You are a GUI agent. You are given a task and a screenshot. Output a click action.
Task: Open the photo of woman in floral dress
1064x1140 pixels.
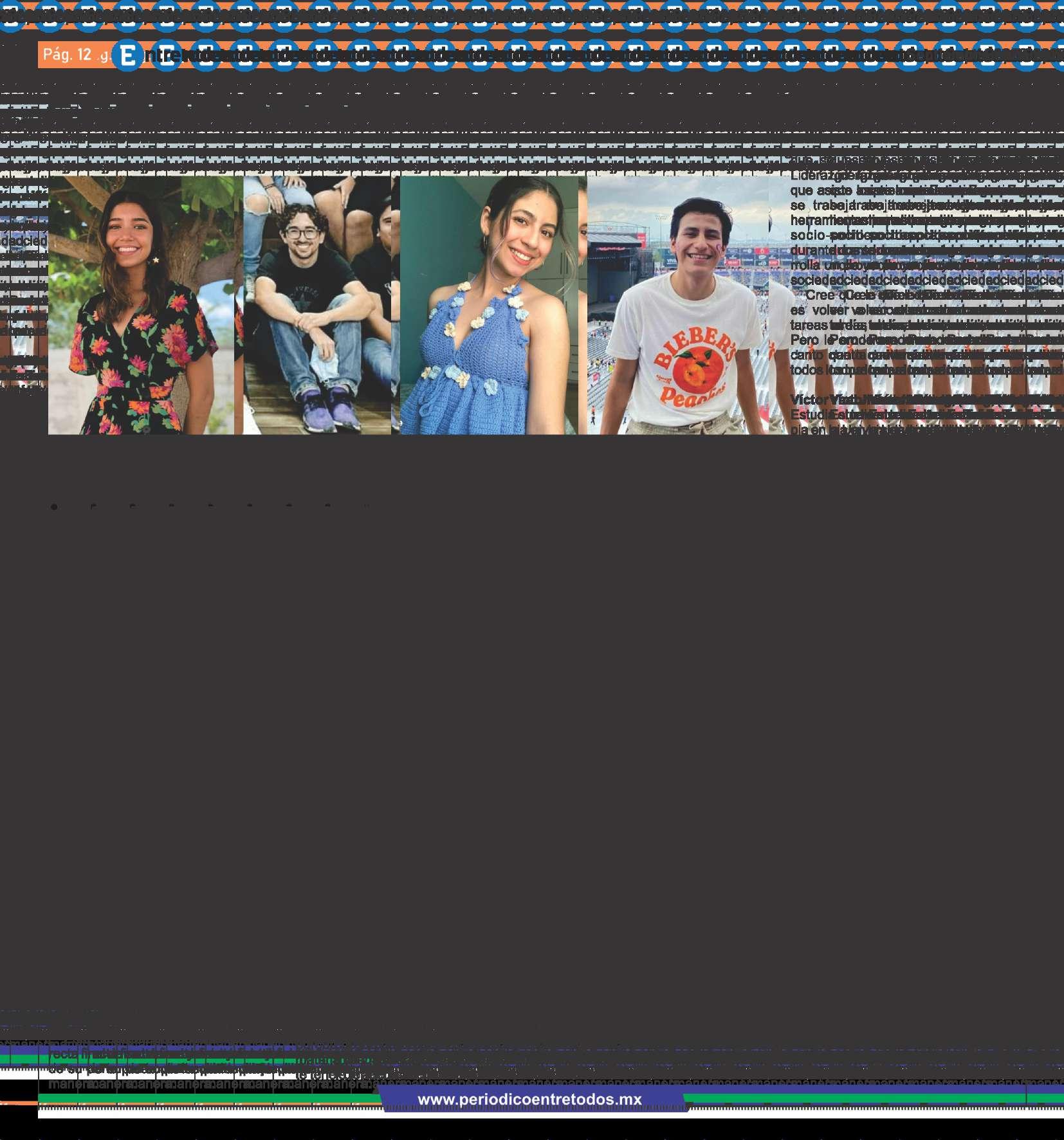[142, 306]
